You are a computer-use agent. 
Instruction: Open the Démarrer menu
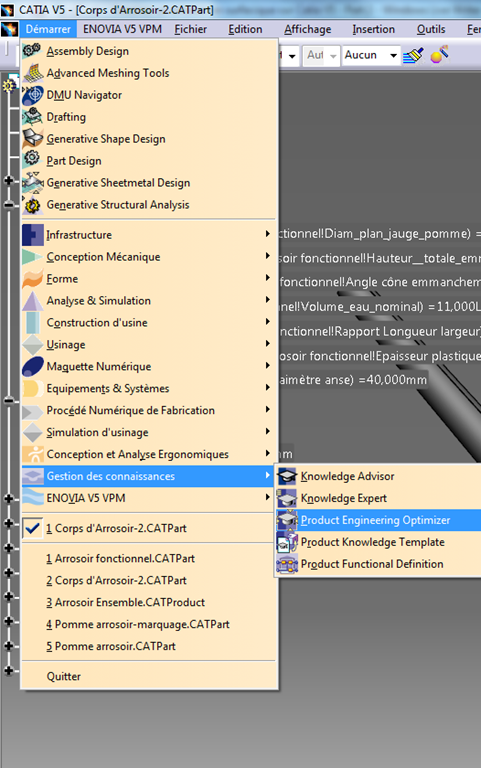tap(48, 29)
